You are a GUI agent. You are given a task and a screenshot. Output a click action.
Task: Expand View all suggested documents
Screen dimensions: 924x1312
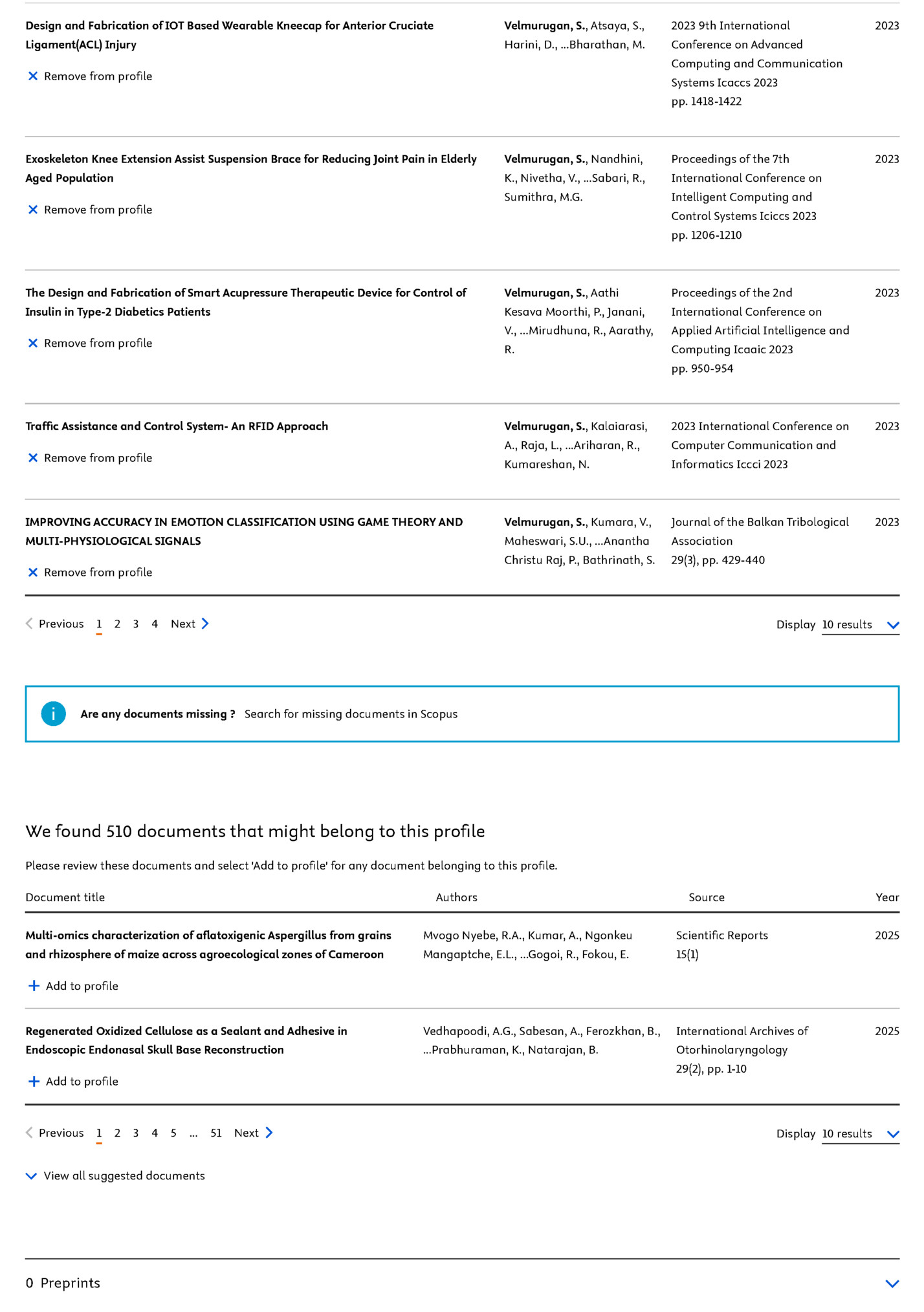tap(115, 1175)
